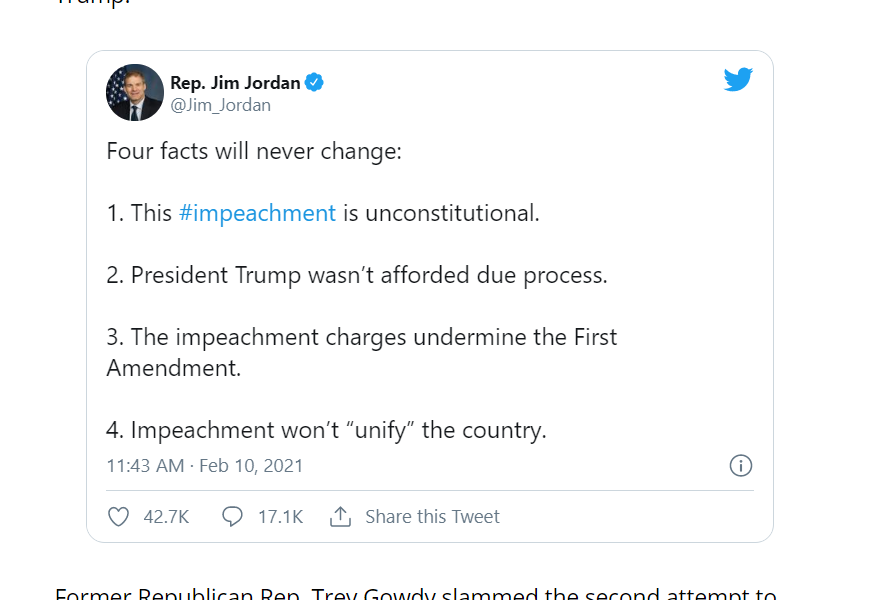This screenshot has width=875, height=600.
Task: Click the due process sentence in tweet
Action: (x=357, y=275)
